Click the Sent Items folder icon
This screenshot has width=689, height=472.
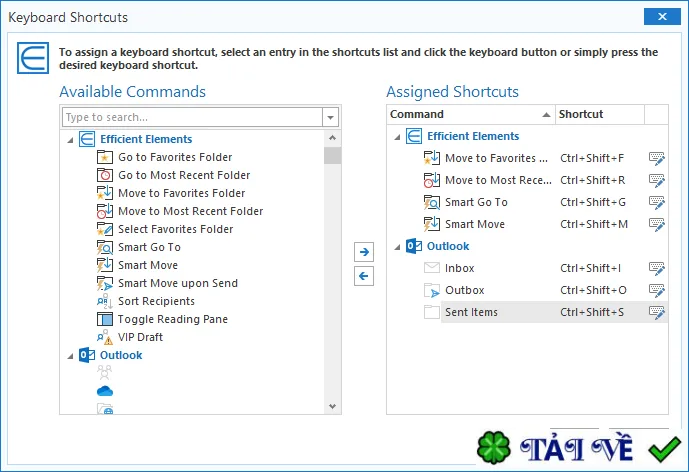click(432, 312)
